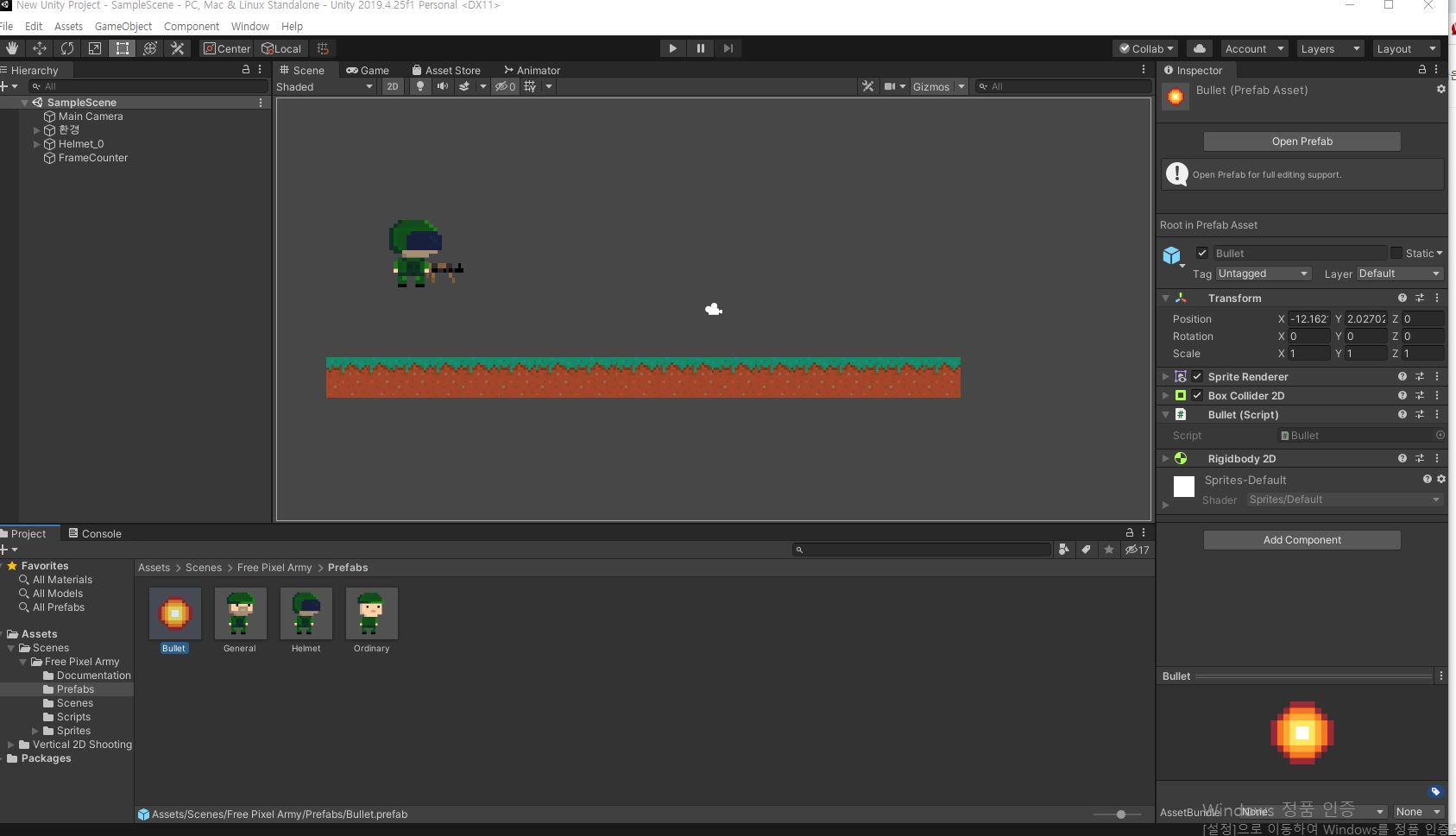Toggle Box Collider 2D enabled checkbox
Screen dimensions: 1456x836
(1197, 395)
